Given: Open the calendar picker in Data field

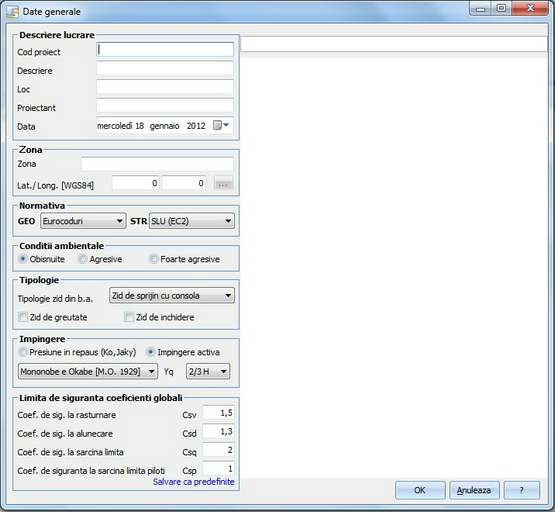Looking at the screenshot, I should [221, 125].
